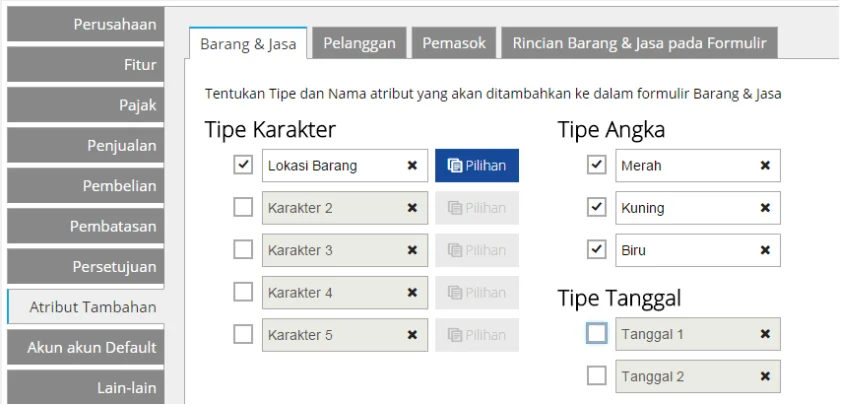841x406 pixels.
Task: Click the X icon in the Tanggal 2 field
Action: click(x=765, y=377)
